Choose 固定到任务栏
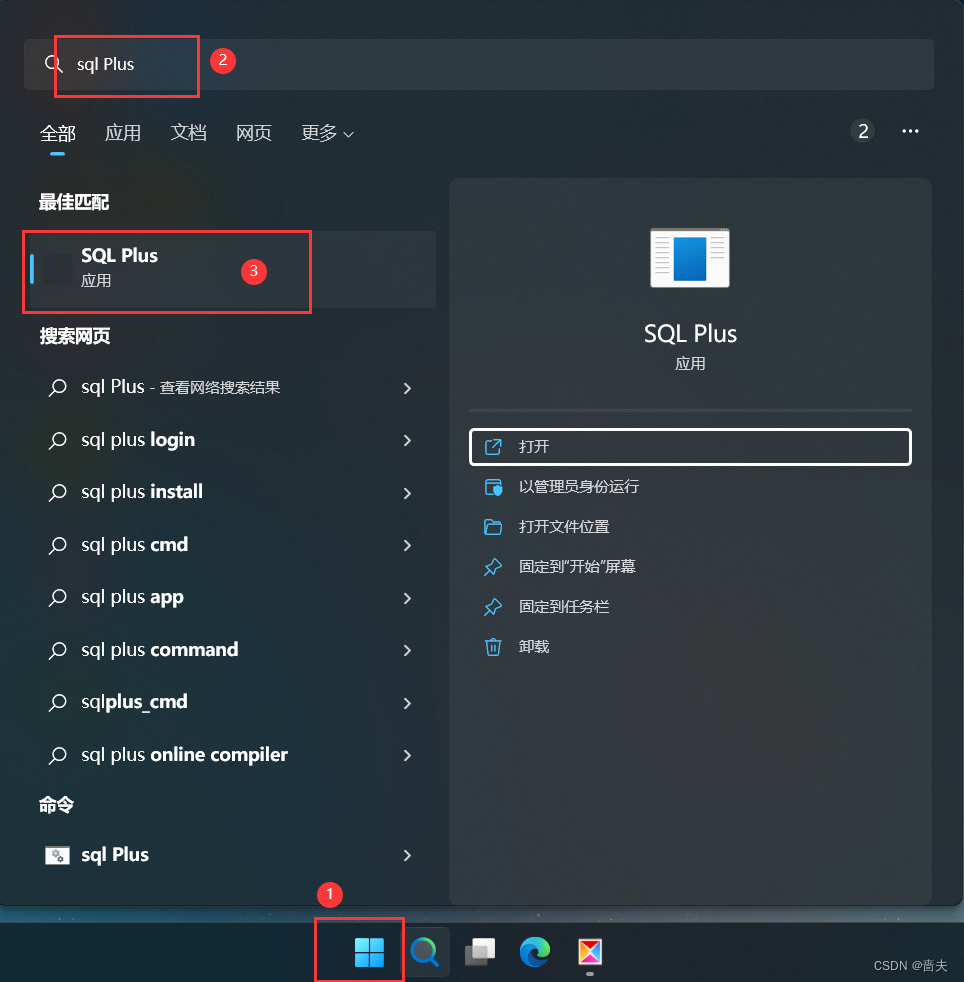 (690, 607)
